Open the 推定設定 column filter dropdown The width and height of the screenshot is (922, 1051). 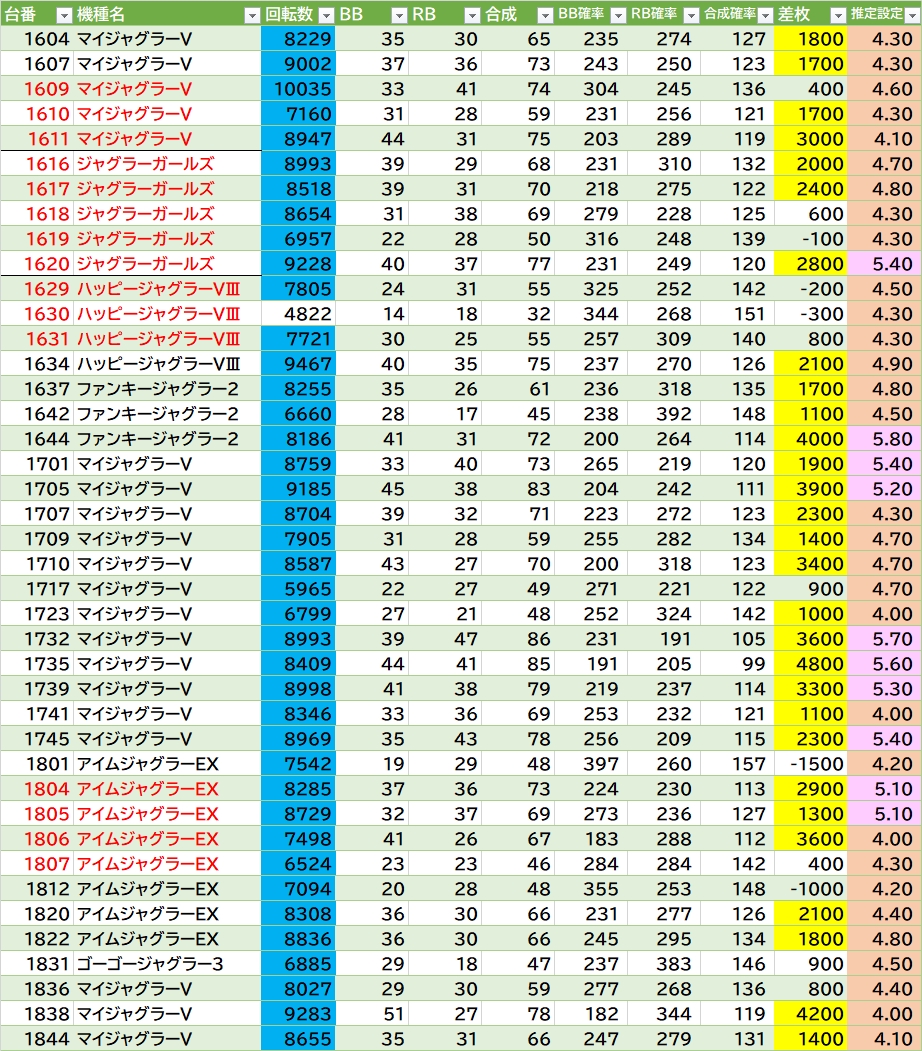pyautogui.click(x=912, y=15)
